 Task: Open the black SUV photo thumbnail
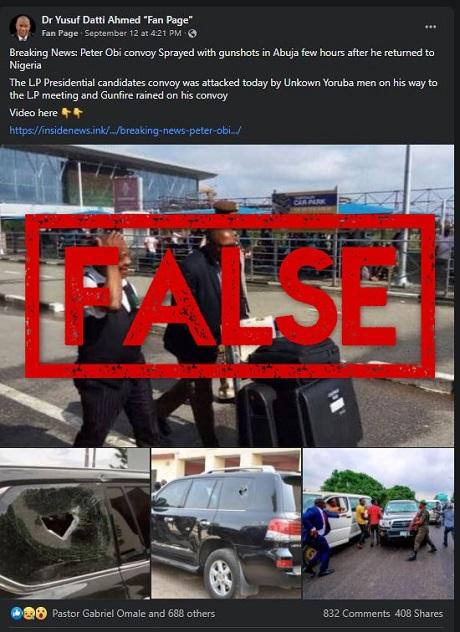click(x=226, y=523)
